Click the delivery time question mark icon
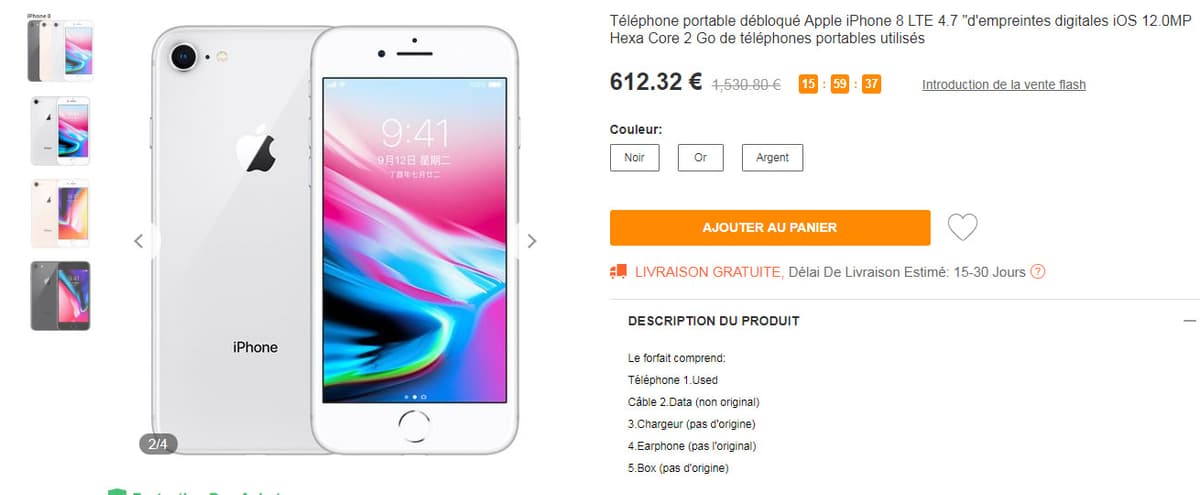The height and width of the screenshot is (495, 1200). point(1038,272)
